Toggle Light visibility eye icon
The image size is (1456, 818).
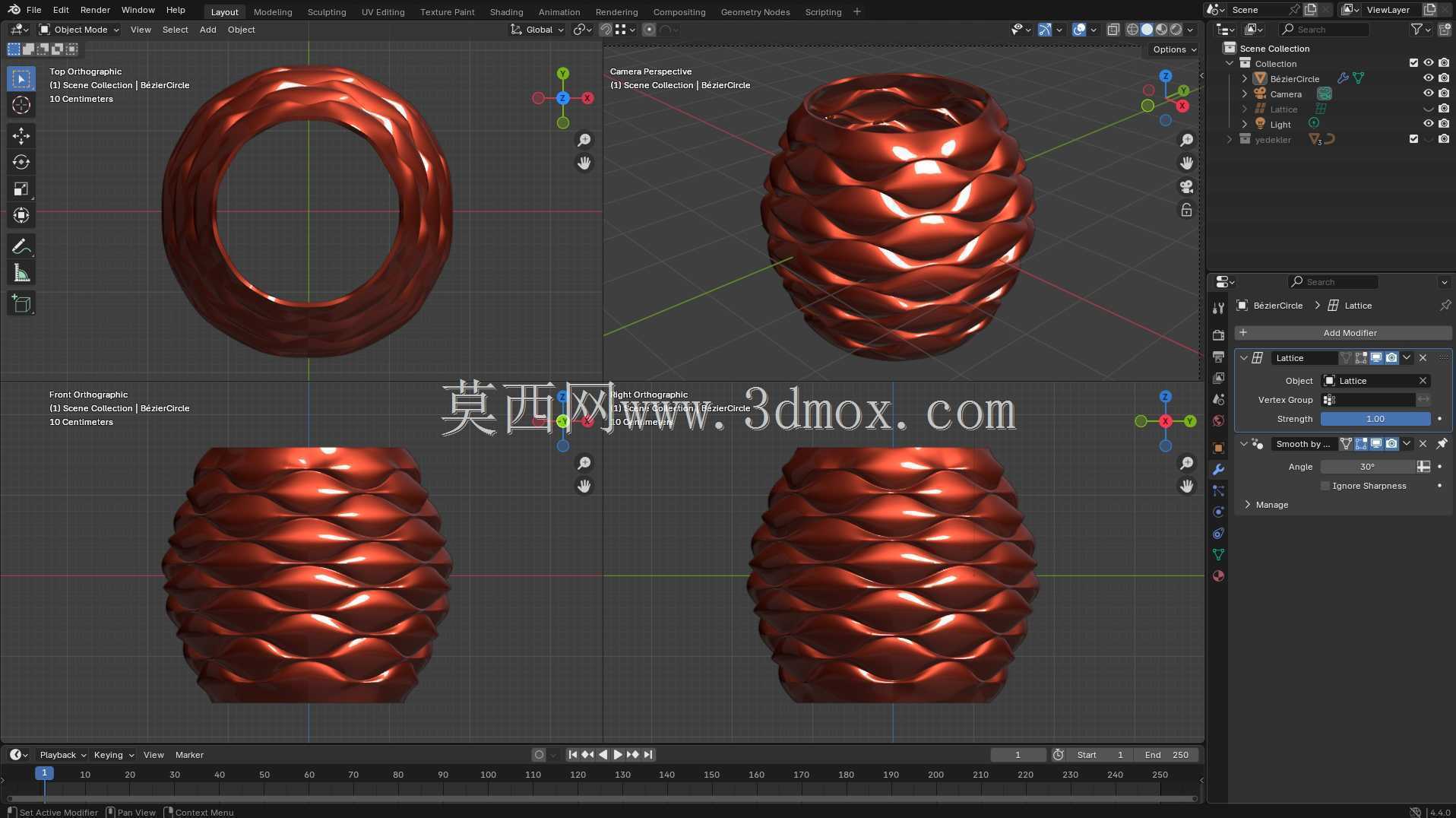click(x=1429, y=124)
